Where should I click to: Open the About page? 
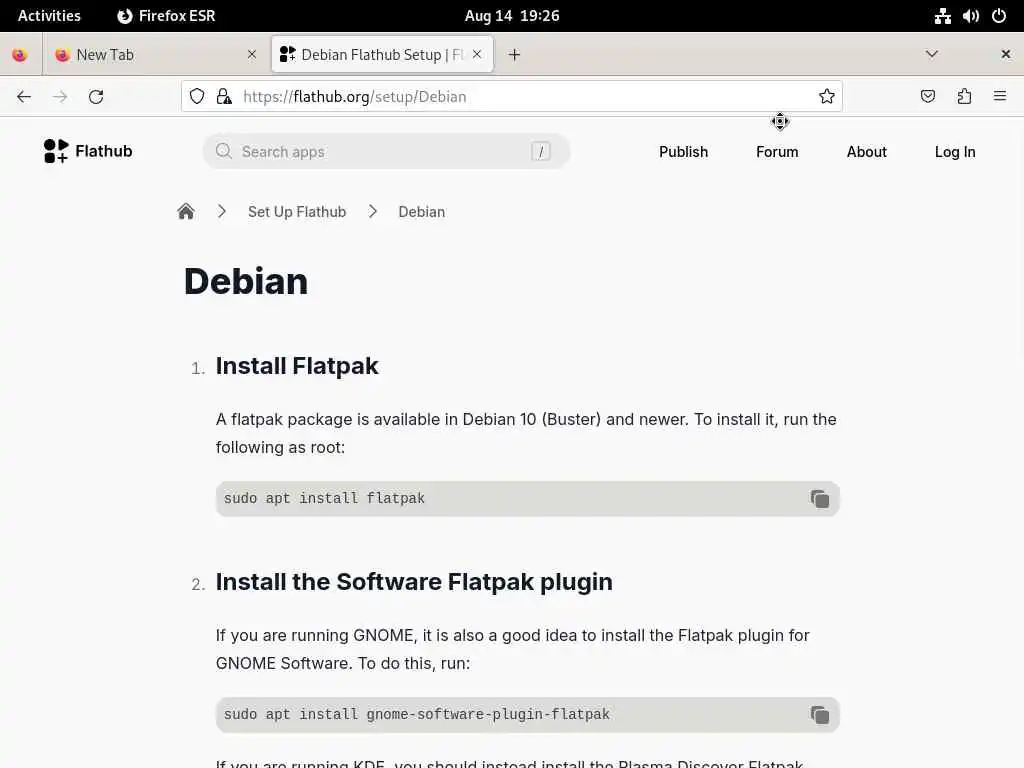(867, 152)
